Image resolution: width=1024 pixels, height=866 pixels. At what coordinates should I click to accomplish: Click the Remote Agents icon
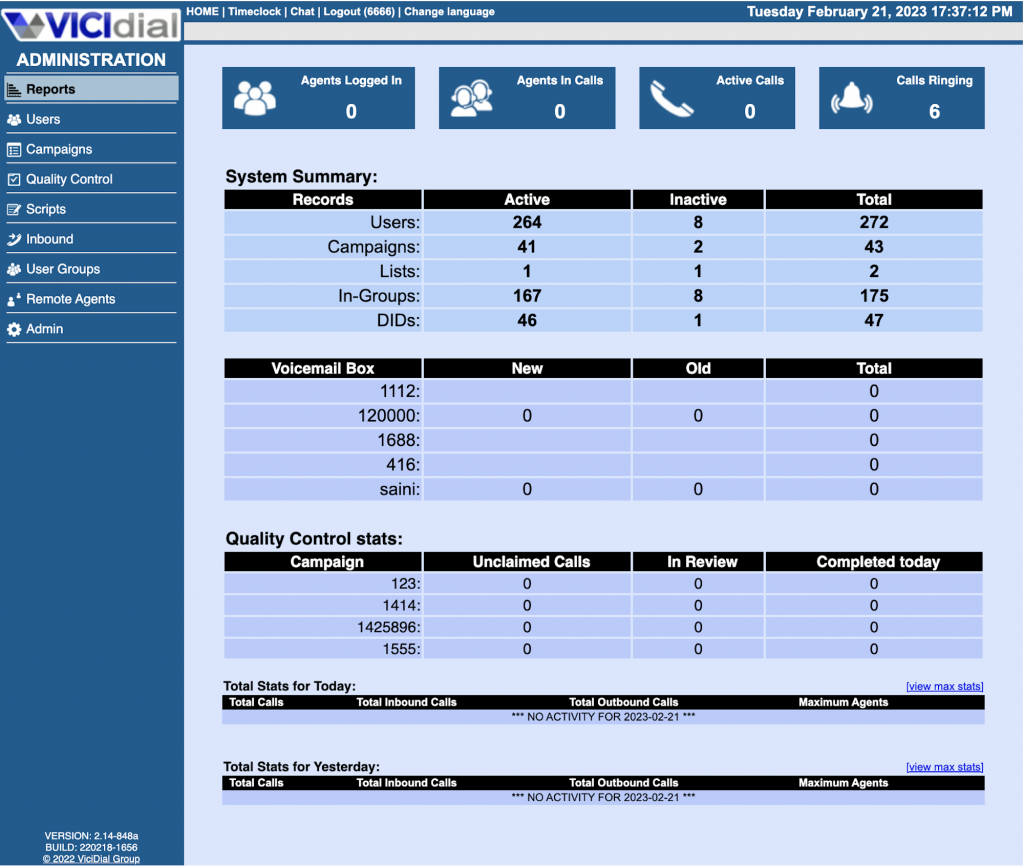pos(14,299)
